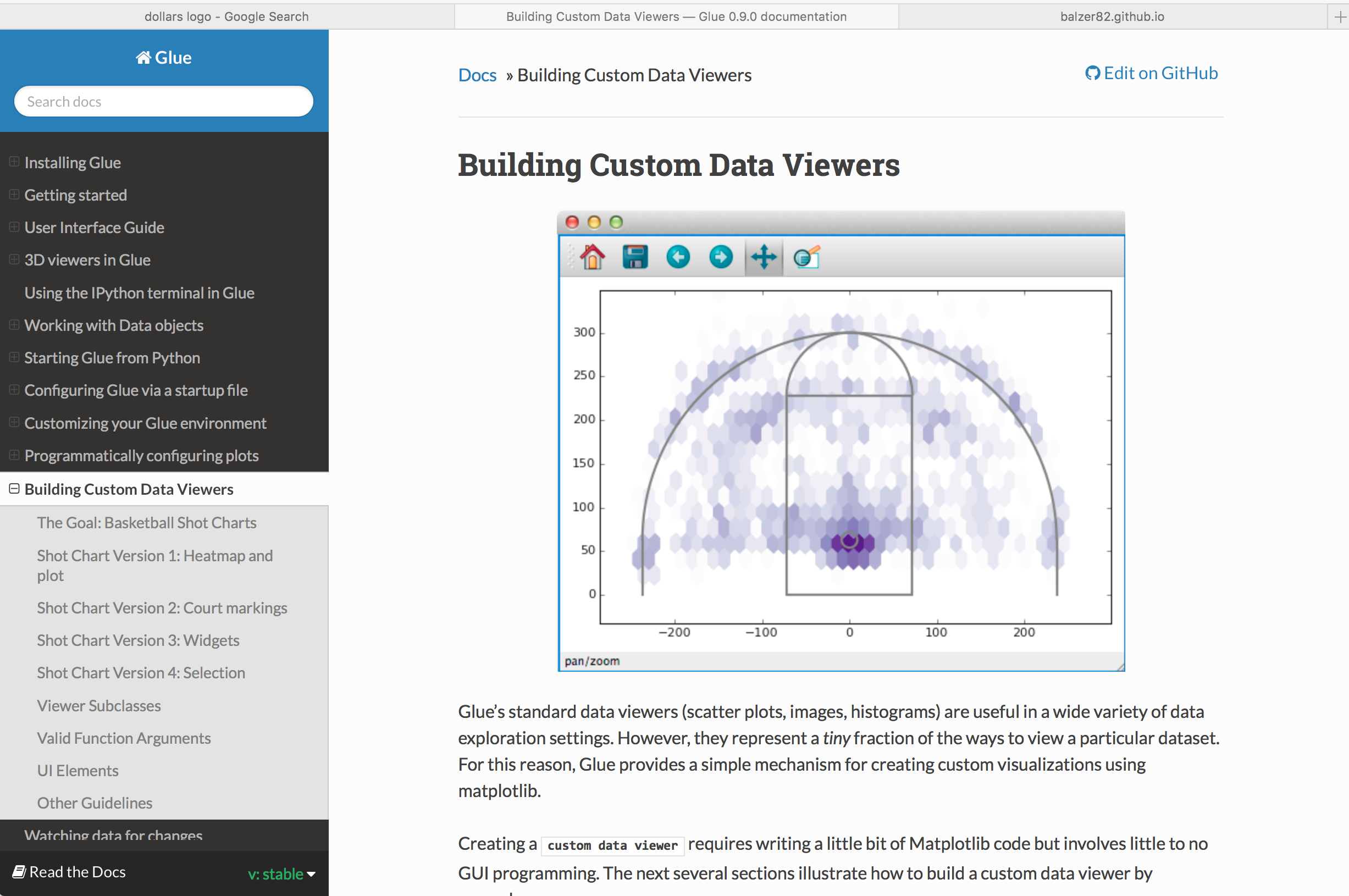Expand the Installing Glue section
1349x896 pixels.
click(14, 162)
